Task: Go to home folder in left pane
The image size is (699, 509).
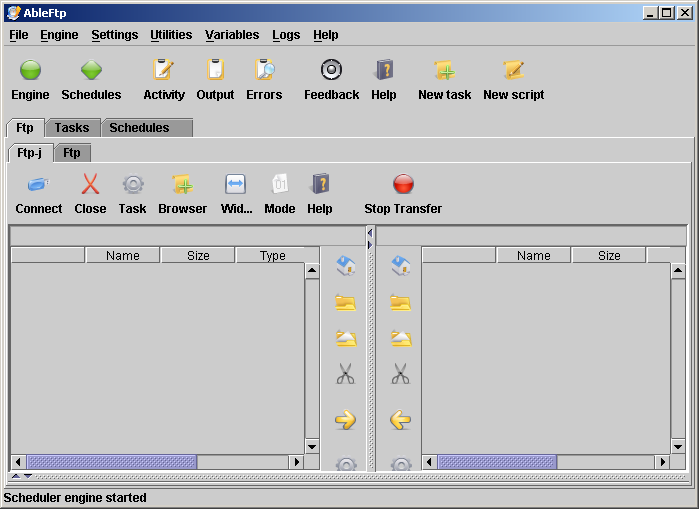Action: coord(345,266)
